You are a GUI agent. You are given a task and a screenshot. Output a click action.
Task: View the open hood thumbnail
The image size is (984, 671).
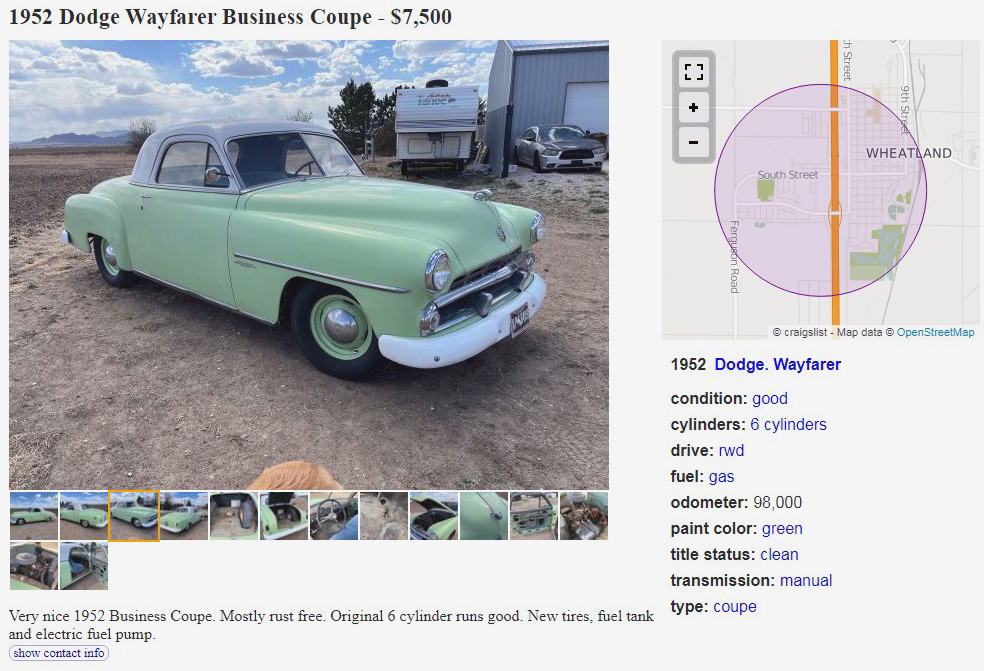coord(434,516)
